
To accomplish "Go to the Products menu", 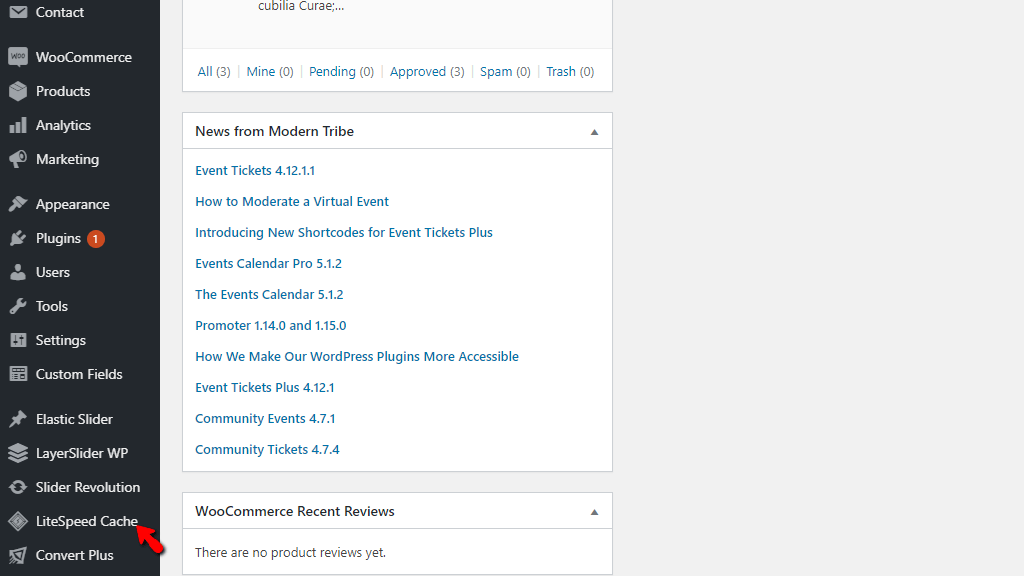I will point(63,91).
